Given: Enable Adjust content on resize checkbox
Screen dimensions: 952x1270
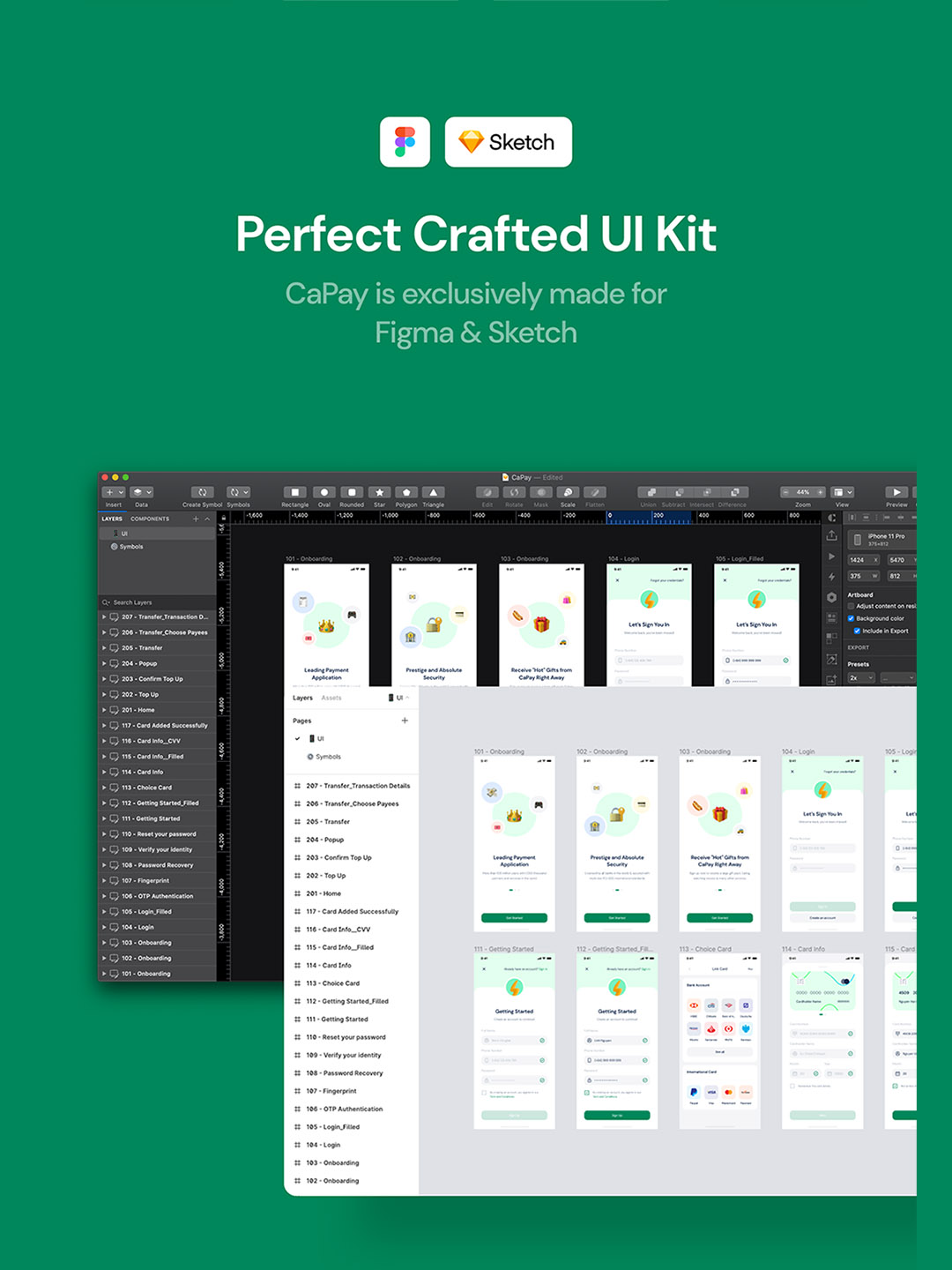Looking at the screenshot, I should click(852, 607).
